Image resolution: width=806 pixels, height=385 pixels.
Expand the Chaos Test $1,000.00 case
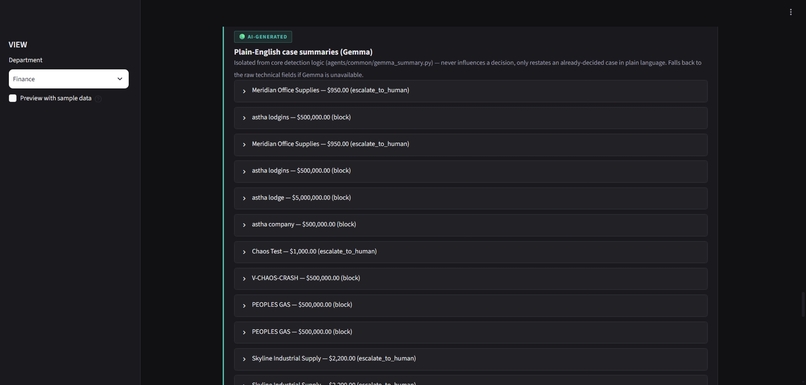pyautogui.click(x=470, y=252)
